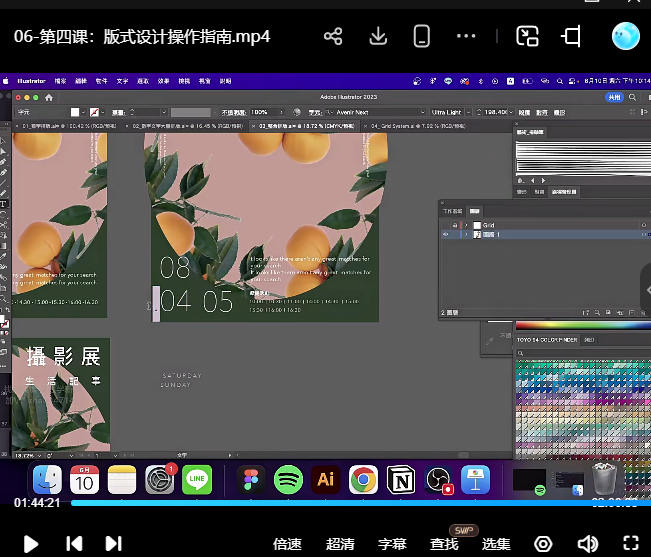Enter fullscreen mode
The height and width of the screenshot is (557, 651).
(x=631, y=544)
